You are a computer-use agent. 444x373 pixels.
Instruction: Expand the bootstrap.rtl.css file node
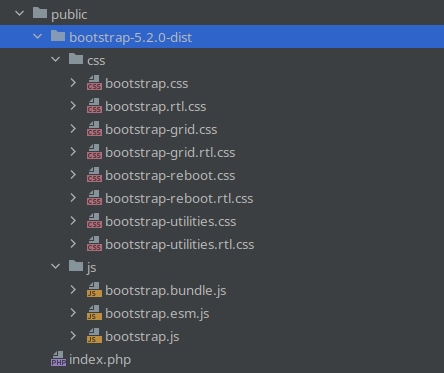[x=73, y=106]
